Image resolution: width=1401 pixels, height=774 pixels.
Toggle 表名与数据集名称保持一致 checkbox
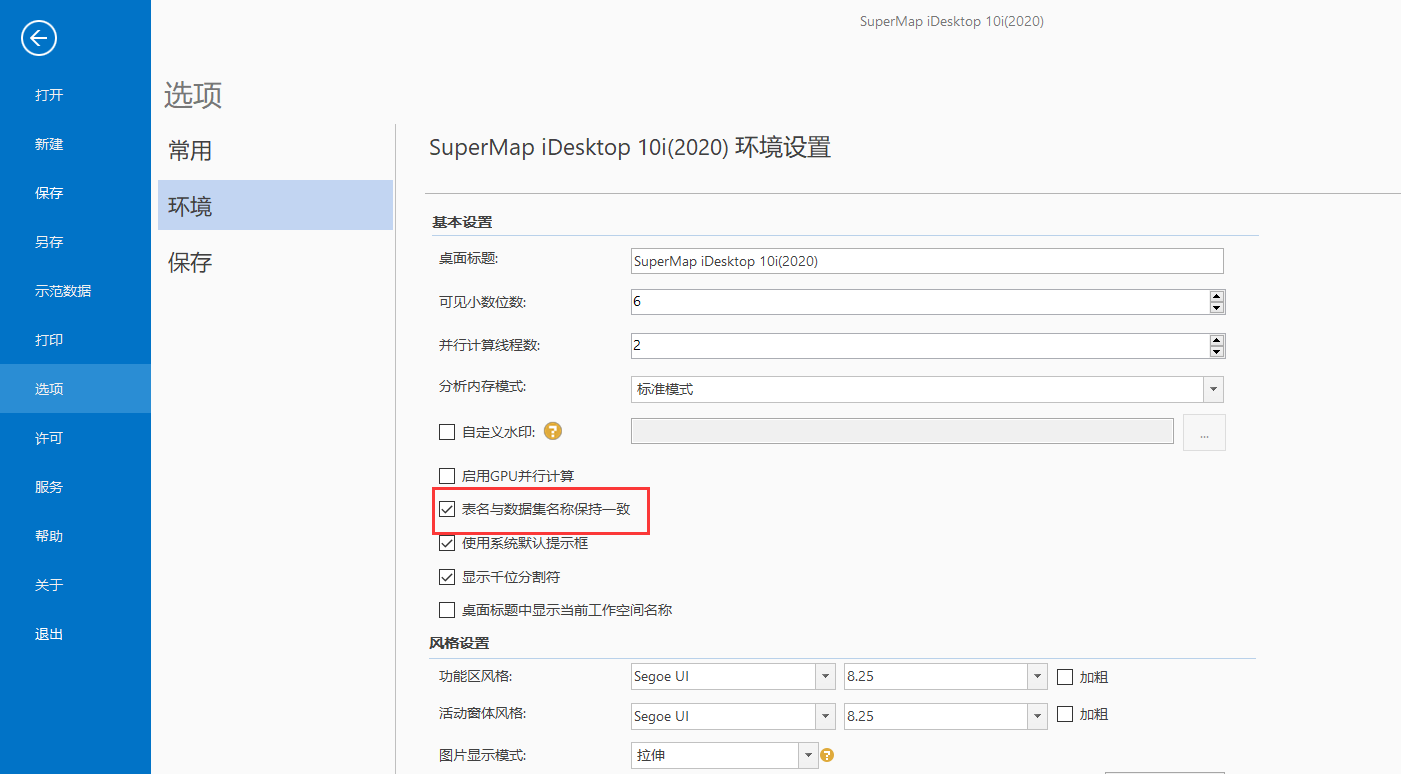click(447, 510)
